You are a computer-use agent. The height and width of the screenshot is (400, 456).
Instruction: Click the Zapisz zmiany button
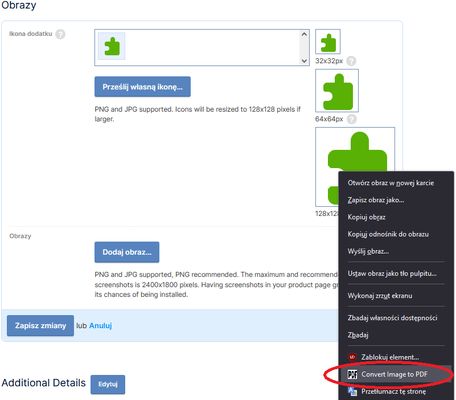[40, 325]
